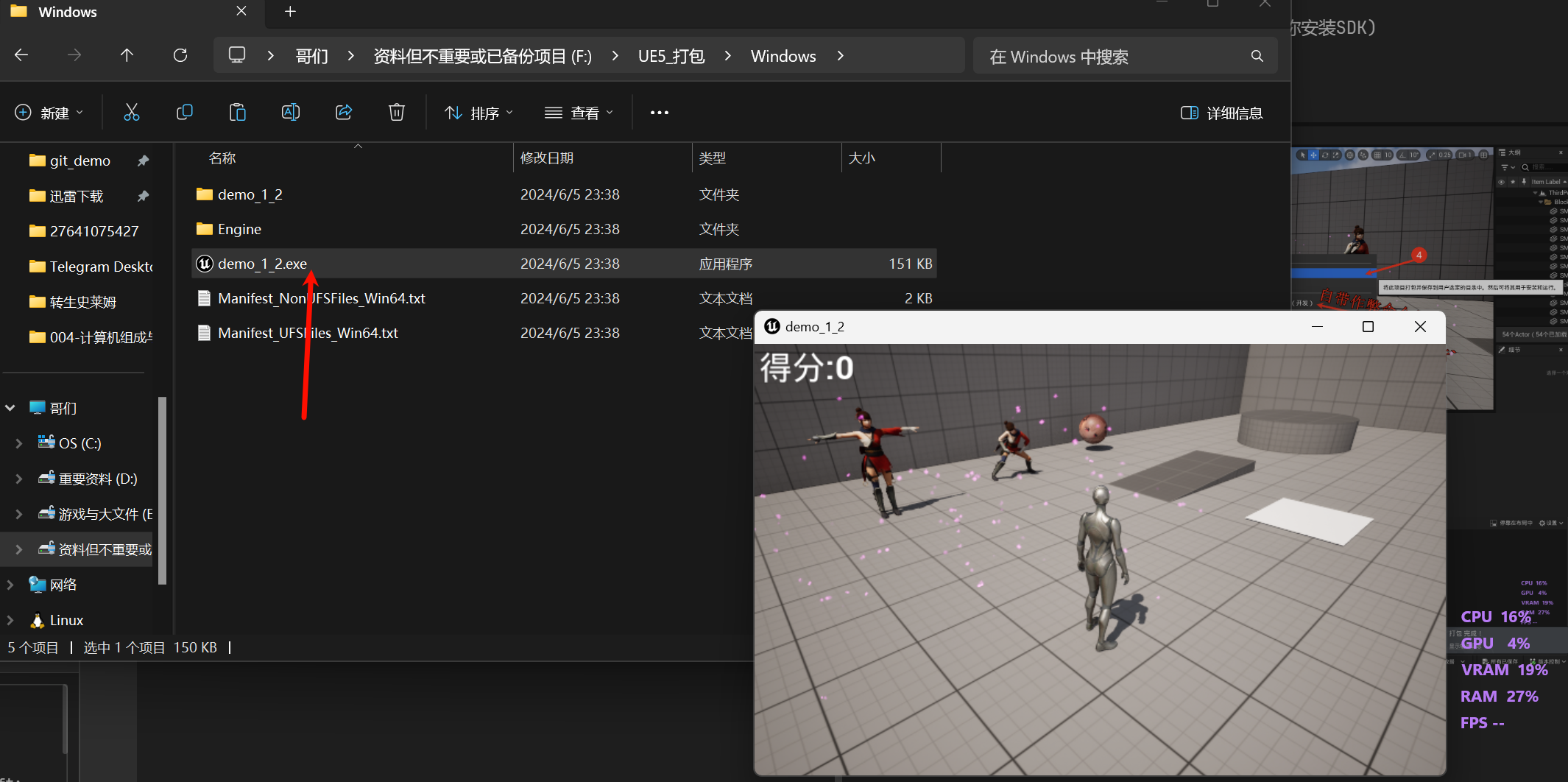Image resolution: width=1568 pixels, height=782 pixels.
Task: Toggle the 详细信息 details pane
Action: pyautogui.click(x=1222, y=113)
